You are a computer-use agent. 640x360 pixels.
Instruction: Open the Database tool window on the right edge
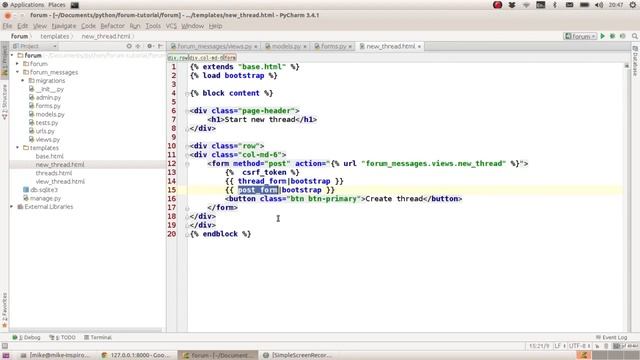635,61
